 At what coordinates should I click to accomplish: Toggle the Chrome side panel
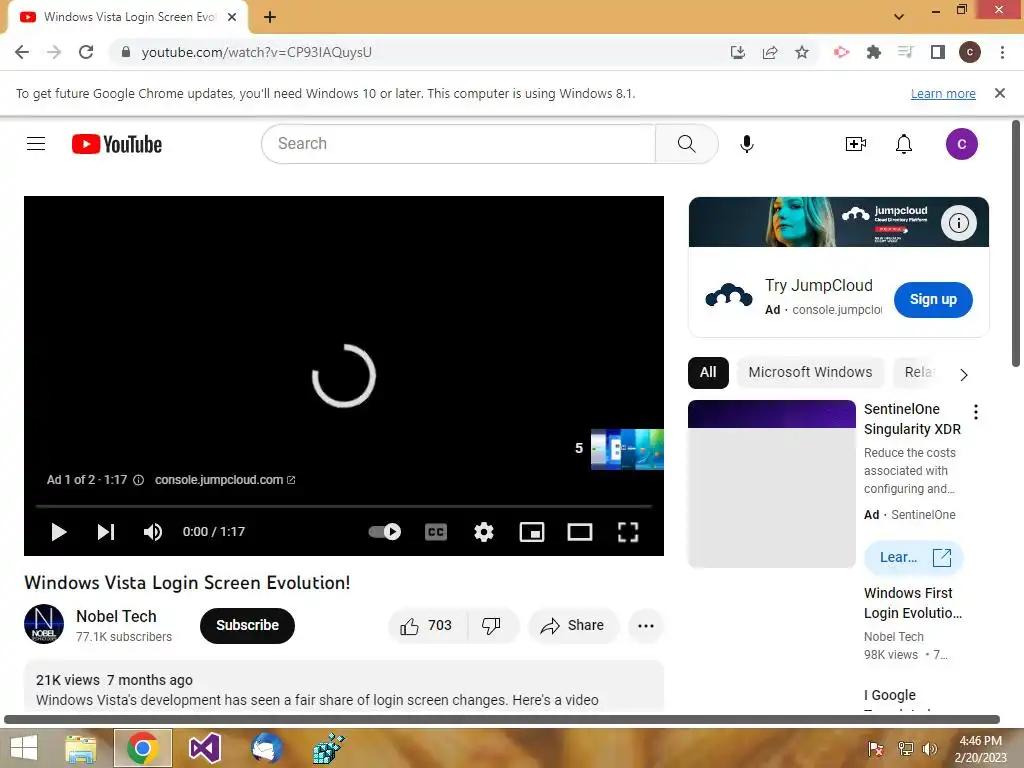(938, 52)
